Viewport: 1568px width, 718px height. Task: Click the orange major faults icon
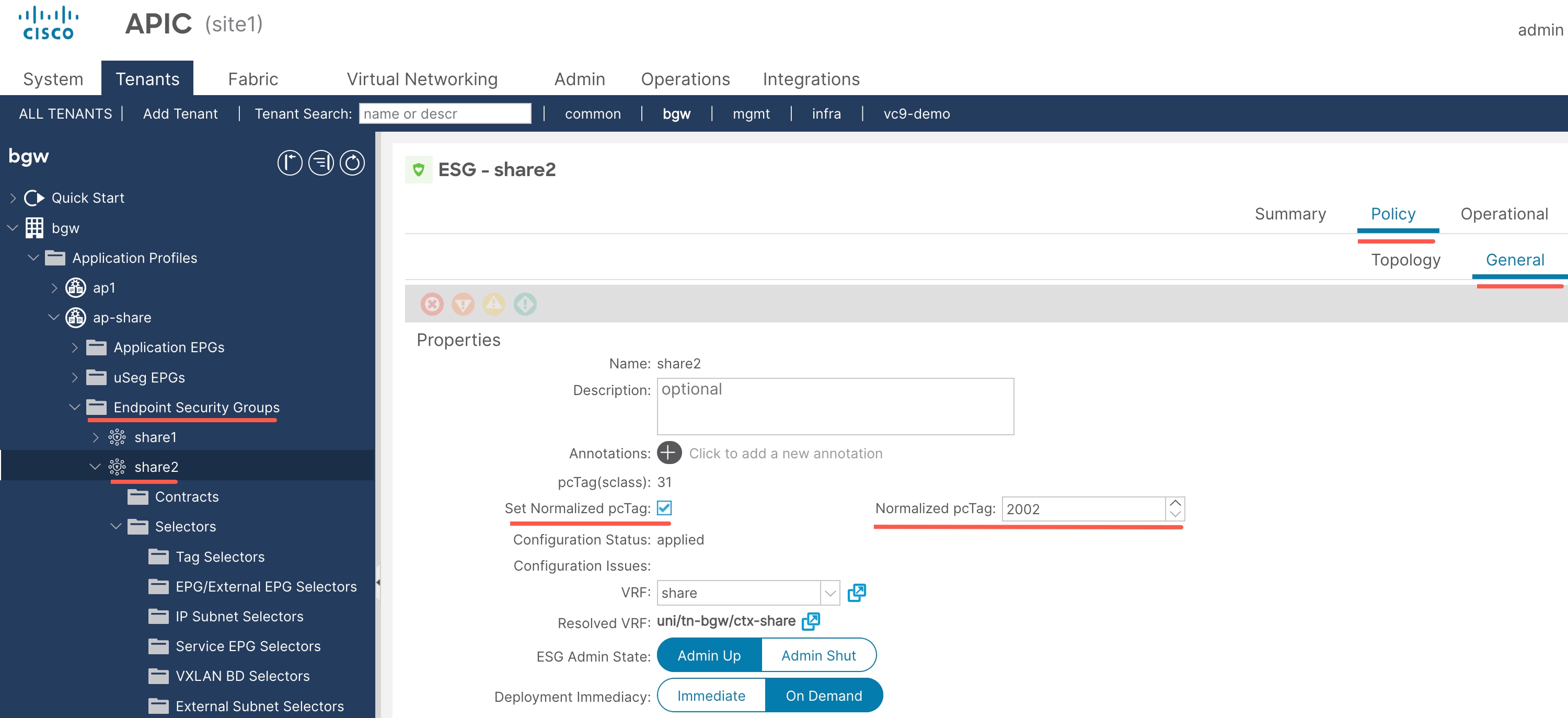coord(463,304)
